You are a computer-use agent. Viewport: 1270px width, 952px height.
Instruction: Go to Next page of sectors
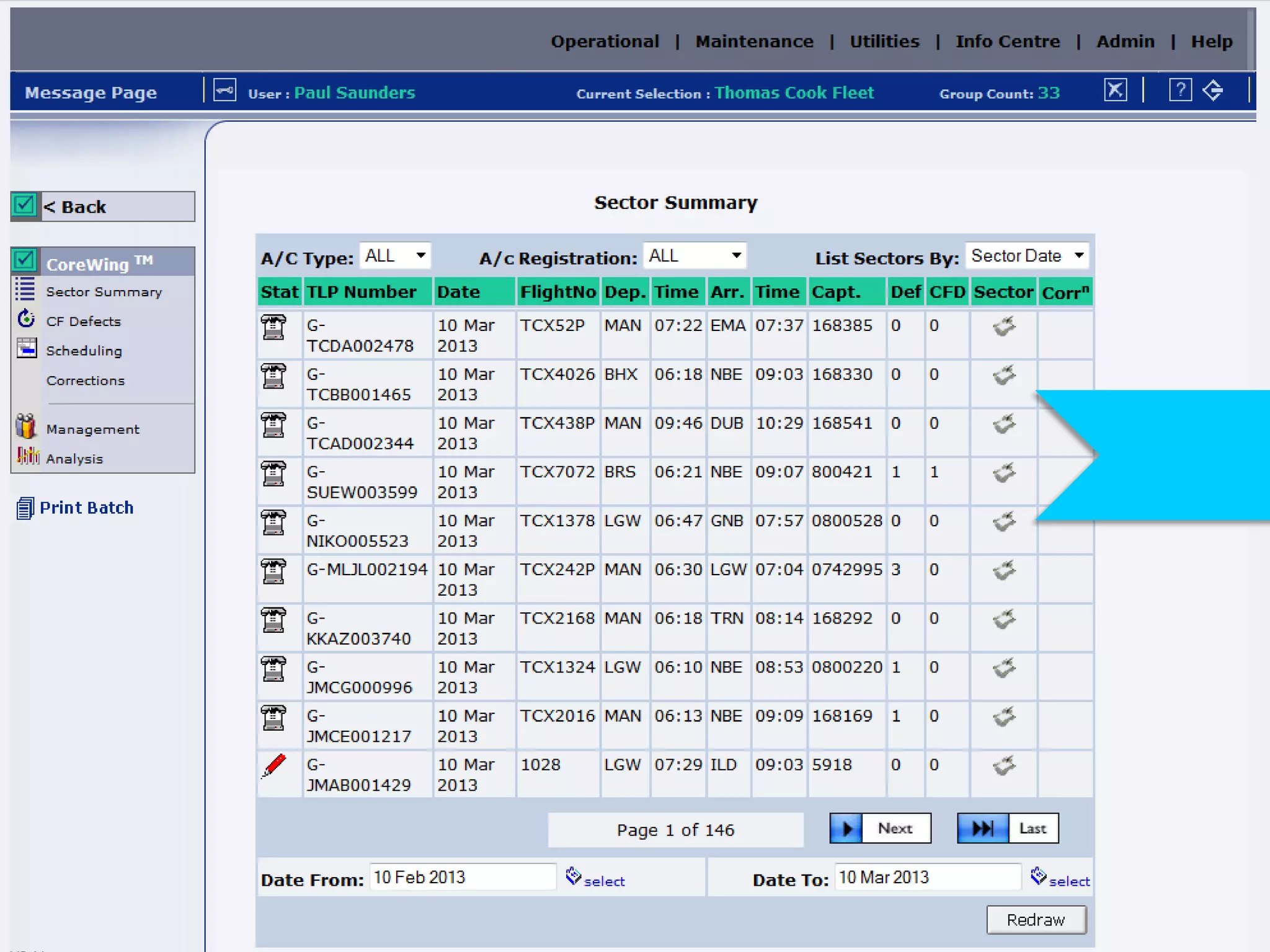(880, 829)
